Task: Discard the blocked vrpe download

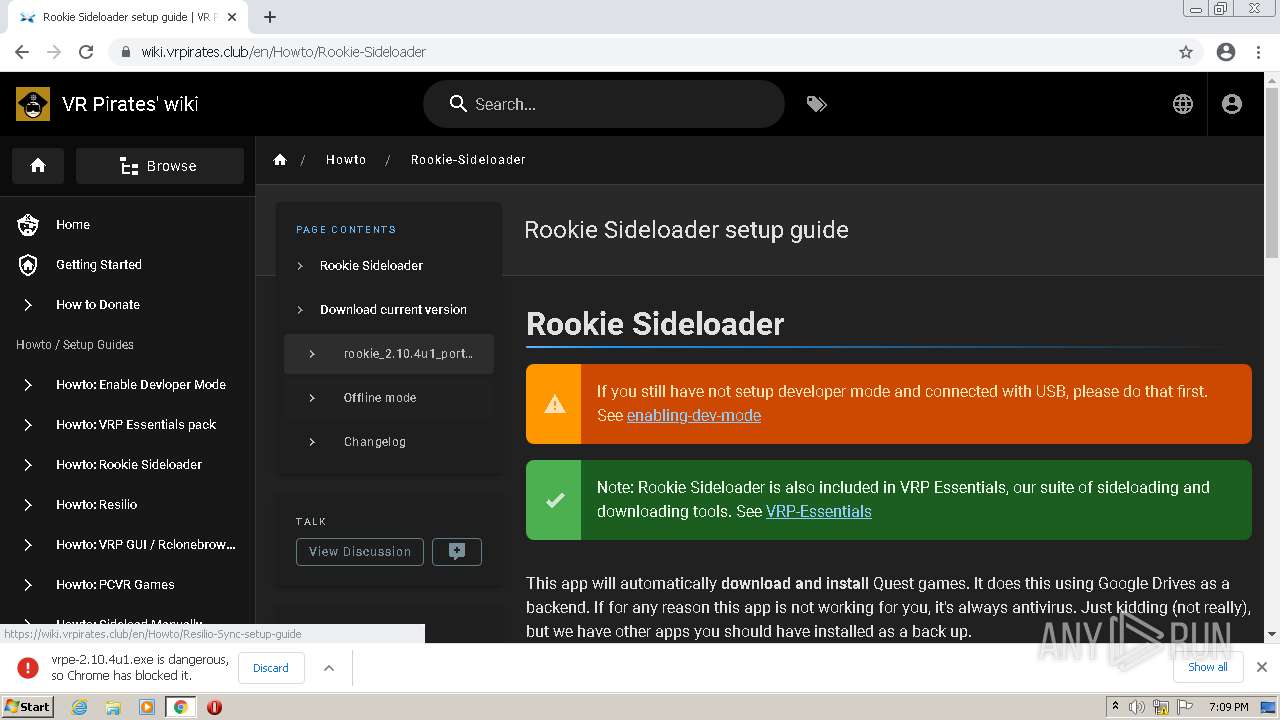Action: click(270, 668)
